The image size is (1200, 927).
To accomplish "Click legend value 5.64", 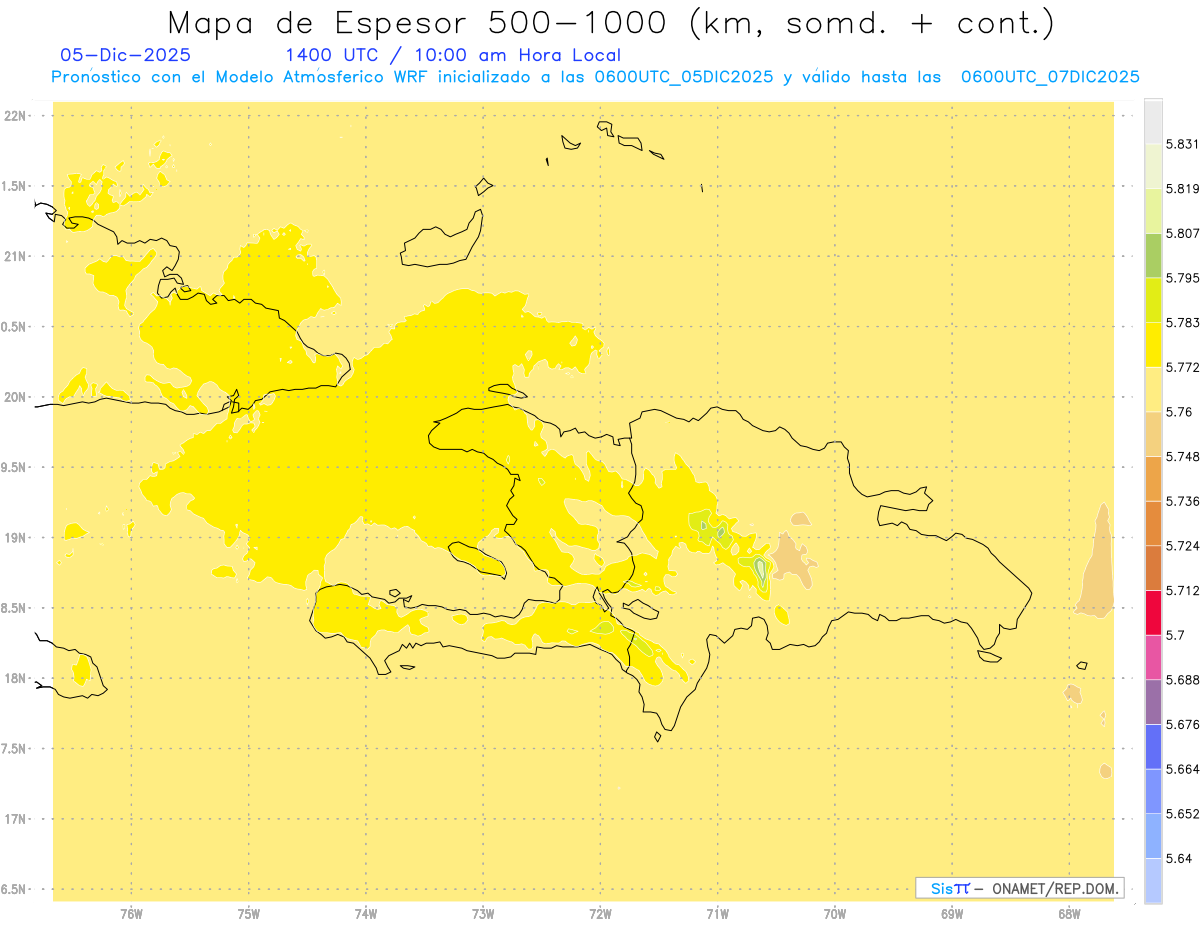I will pyautogui.click(x=1179, y=858).
